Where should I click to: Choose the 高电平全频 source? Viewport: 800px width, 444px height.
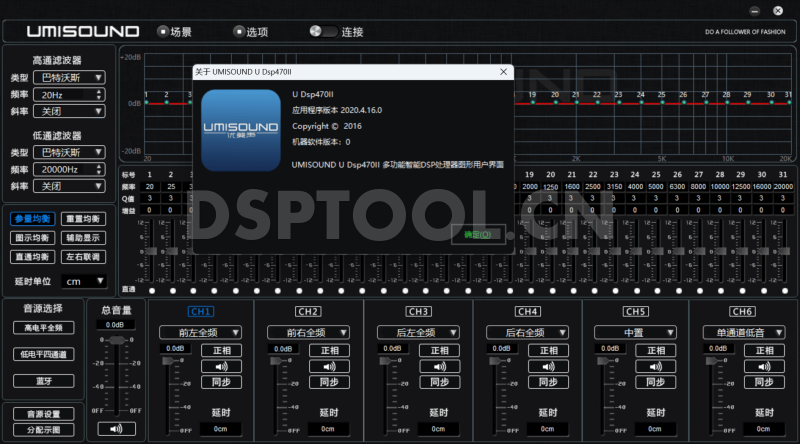pos(44,328)
